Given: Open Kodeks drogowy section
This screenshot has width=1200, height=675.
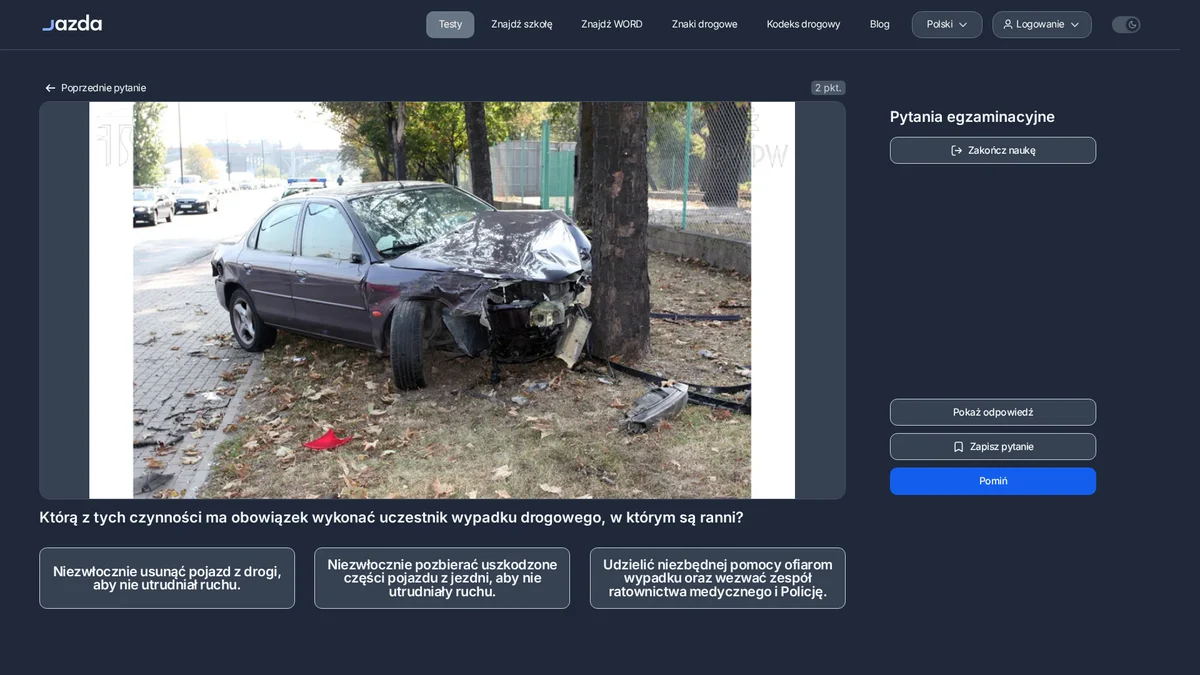Looking at the screenshot, I should pos(804,25).
